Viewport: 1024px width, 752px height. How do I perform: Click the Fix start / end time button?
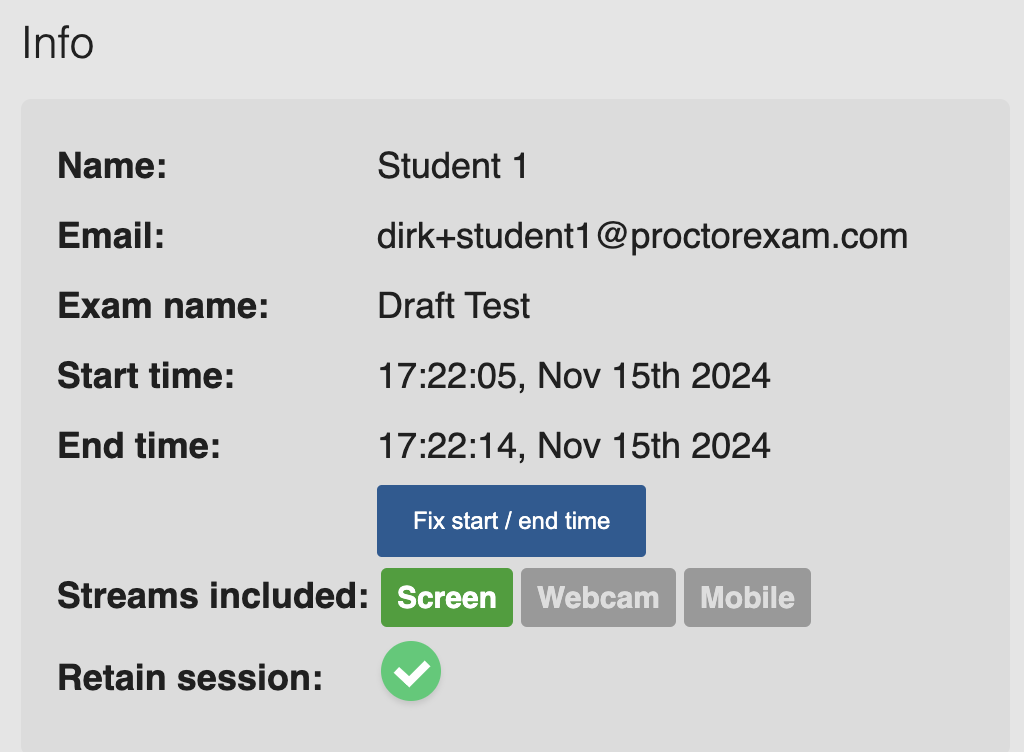(x=511, y=521)
